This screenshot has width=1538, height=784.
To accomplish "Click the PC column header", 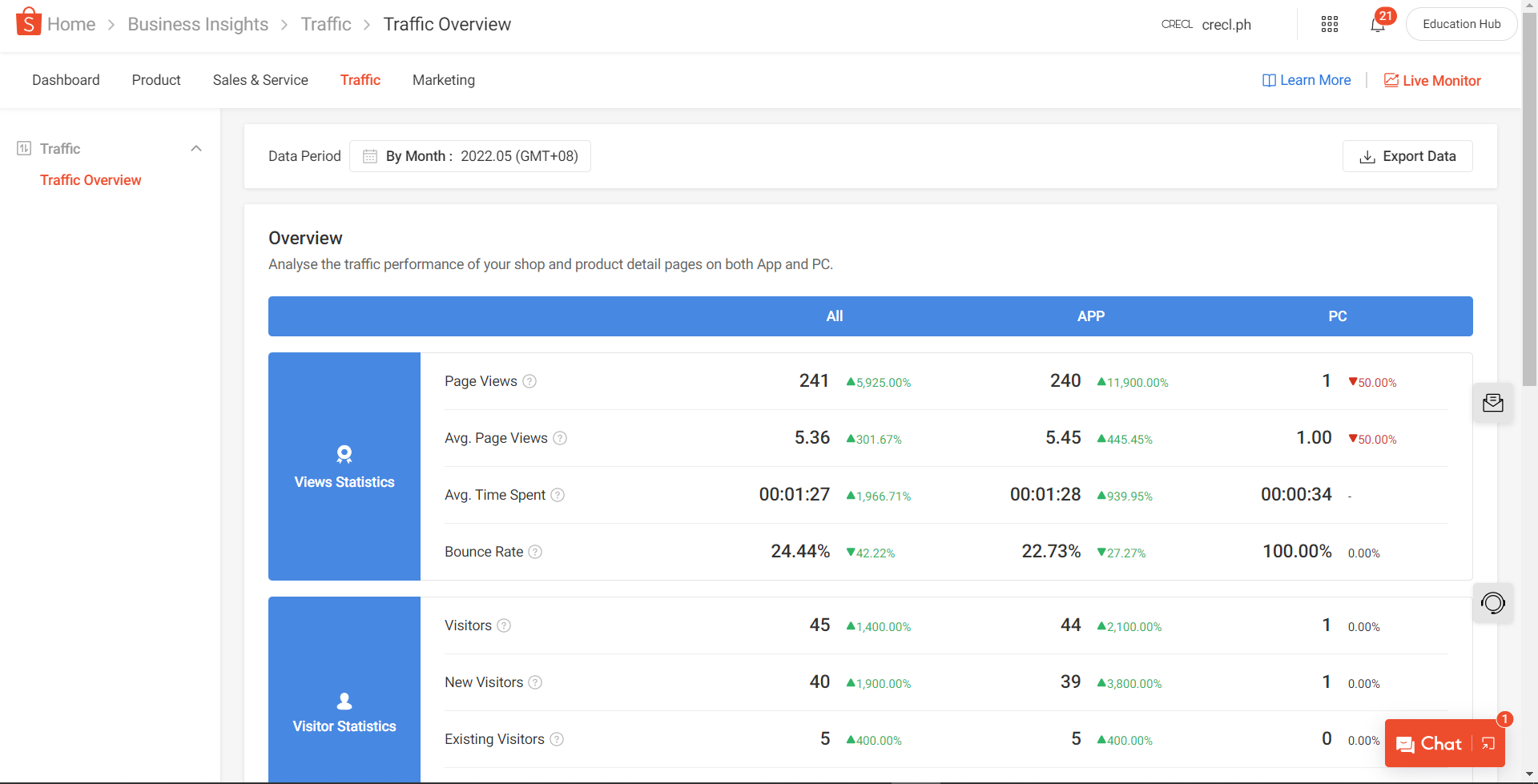I will 1338,316.
